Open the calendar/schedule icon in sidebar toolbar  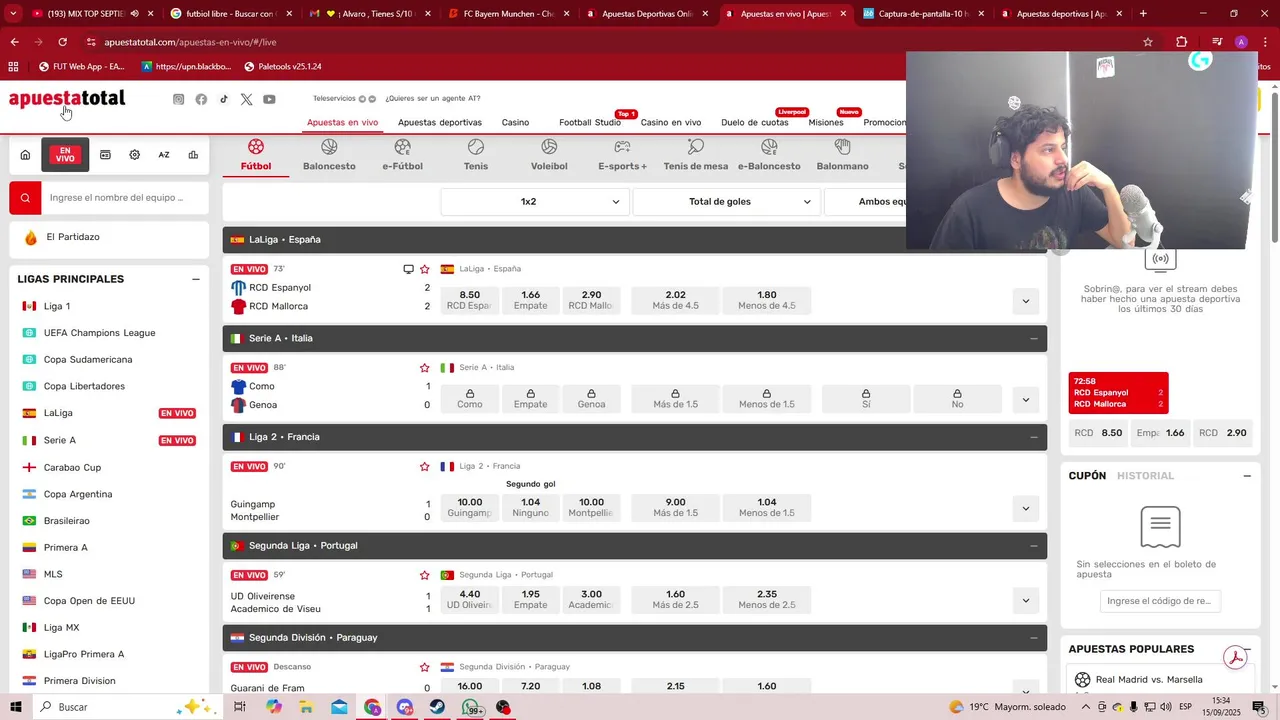pyautogui.click(x=105, y=155)
